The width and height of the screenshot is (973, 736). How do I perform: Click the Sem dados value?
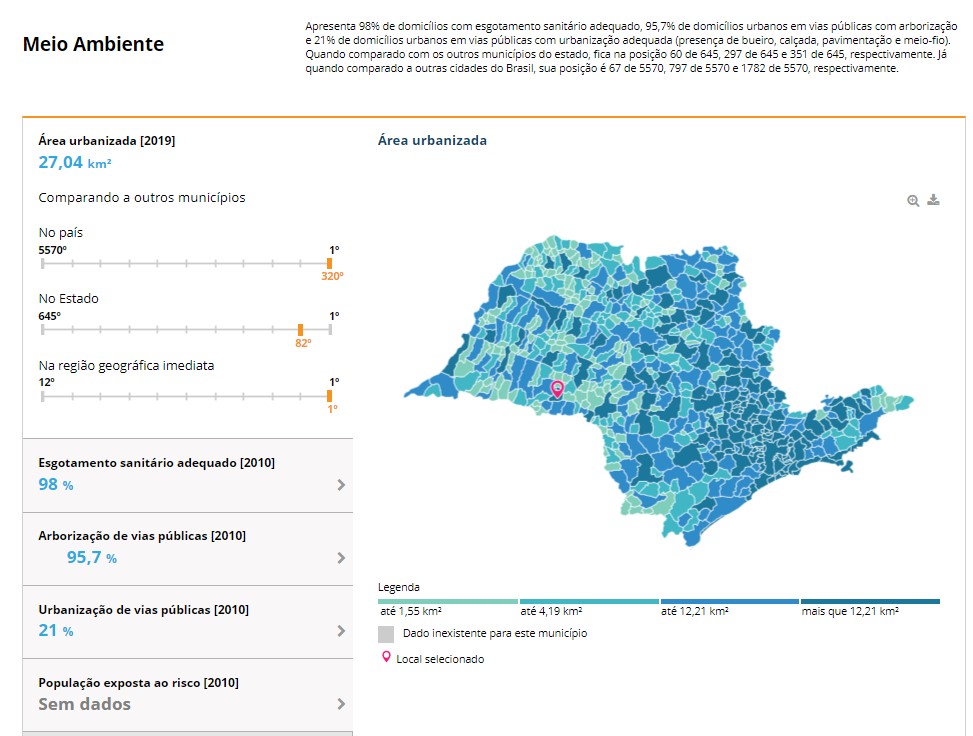point(84,704)
